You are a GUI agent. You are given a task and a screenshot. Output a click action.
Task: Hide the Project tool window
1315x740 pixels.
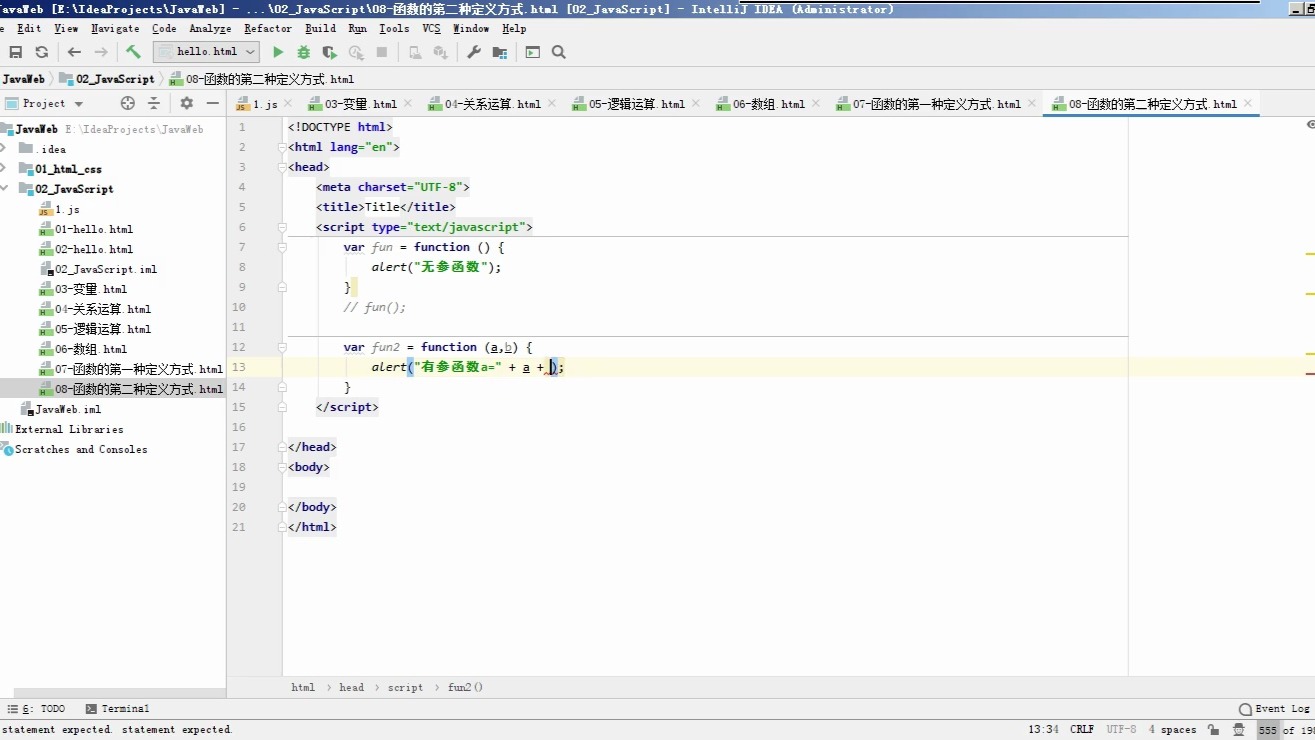pyautogui.click(x=212, y=103)
